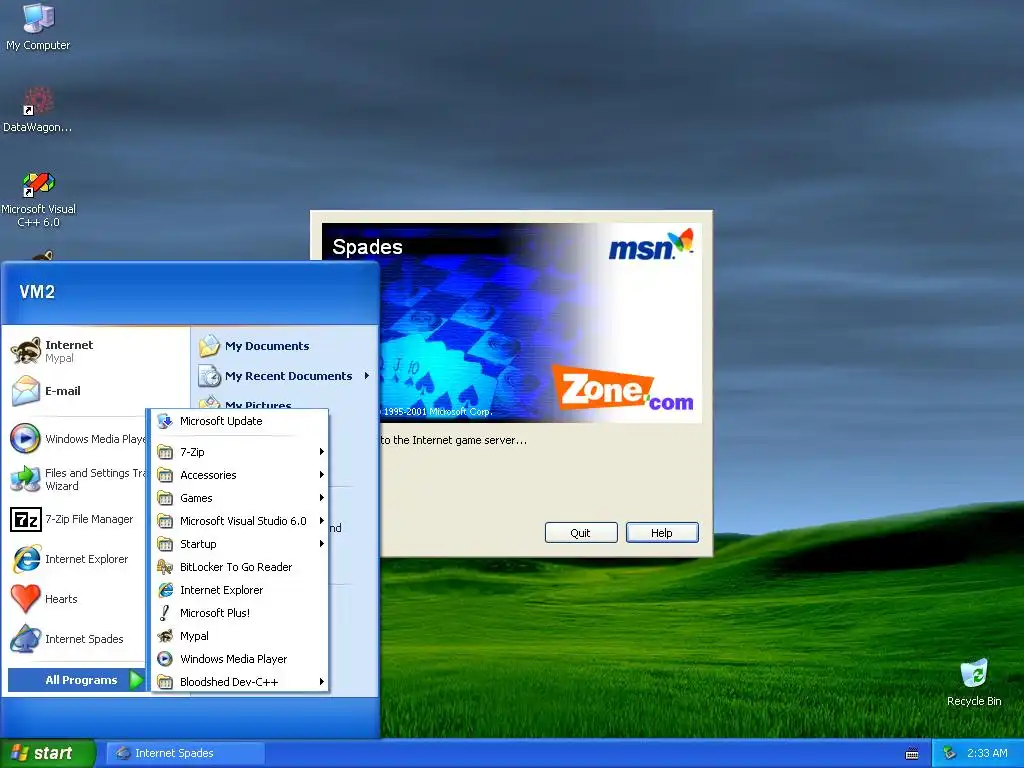
Task: Open the DataWagon desktop shortcut
Action: click(38, 110)
